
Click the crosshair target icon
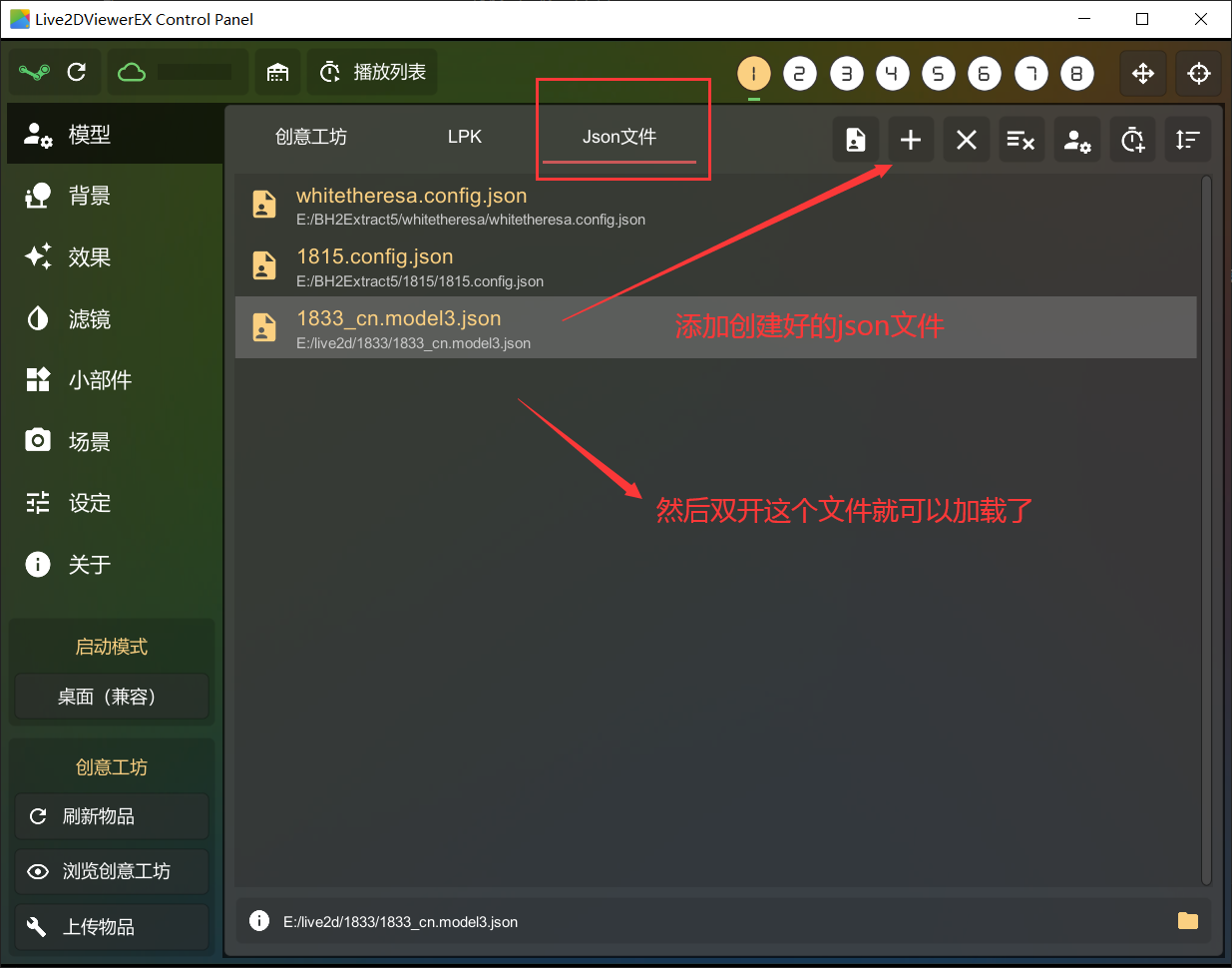pyautogui.click(x=1199, y=73)
